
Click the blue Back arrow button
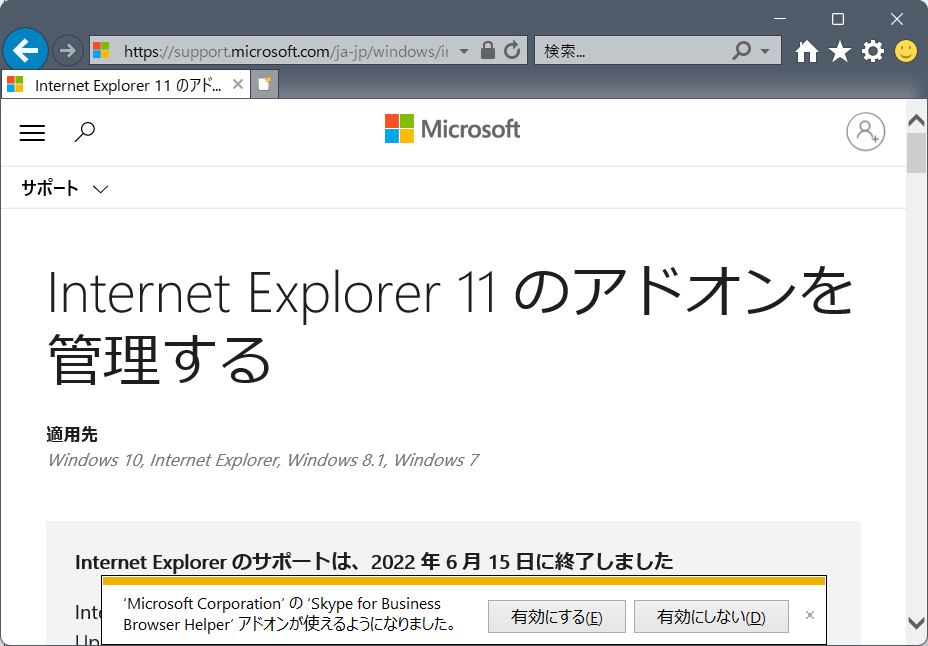point(26,49)
